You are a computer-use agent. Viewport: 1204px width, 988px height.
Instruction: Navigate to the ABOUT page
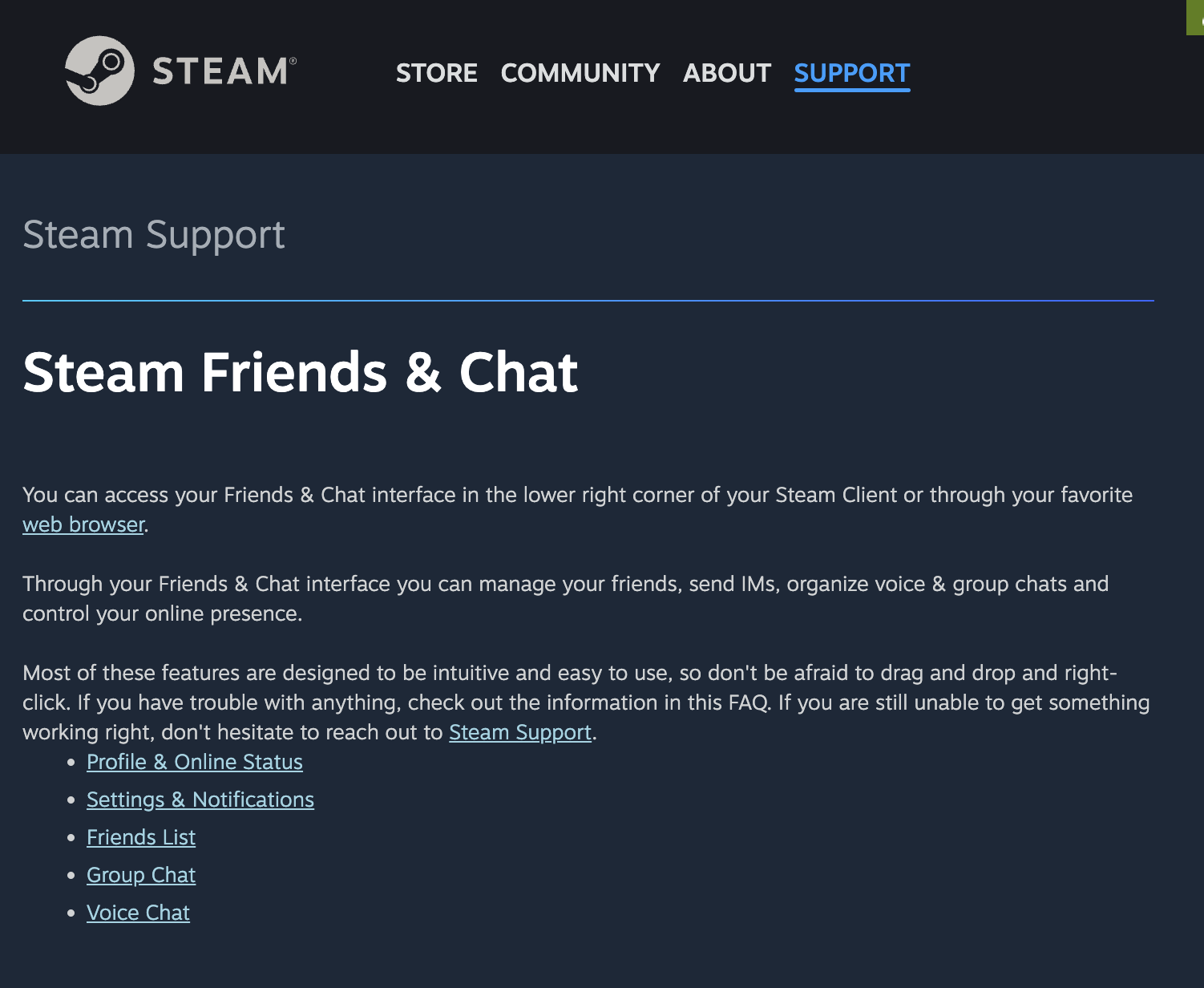(726, 73)
